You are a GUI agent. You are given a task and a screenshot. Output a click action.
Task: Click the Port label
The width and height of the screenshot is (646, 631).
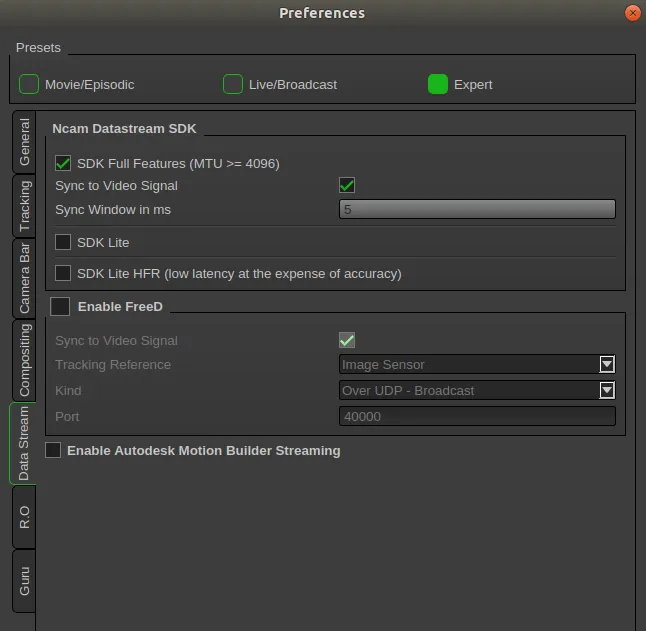pyautogui.click(x=67, y=416)
